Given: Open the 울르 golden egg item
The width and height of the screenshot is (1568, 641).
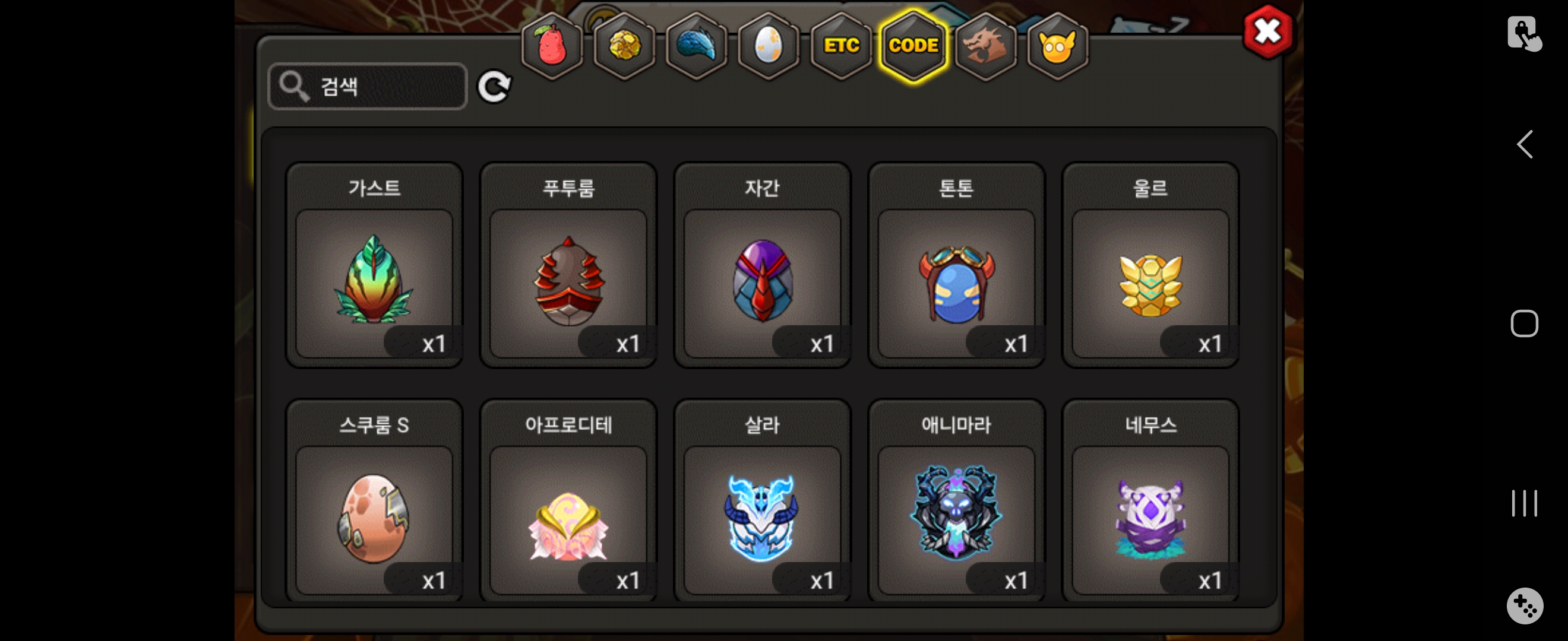Looking at the screenshot, I should (1150, 265).
